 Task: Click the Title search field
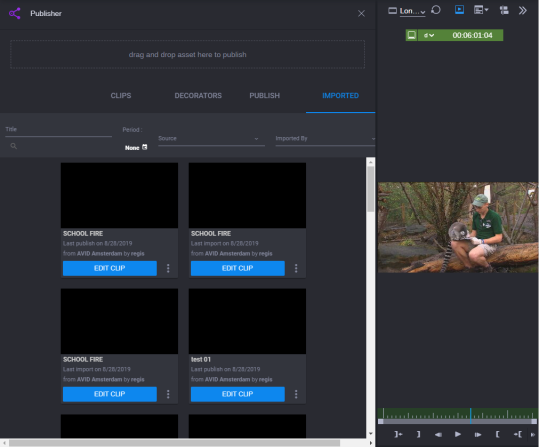(58, 130)
